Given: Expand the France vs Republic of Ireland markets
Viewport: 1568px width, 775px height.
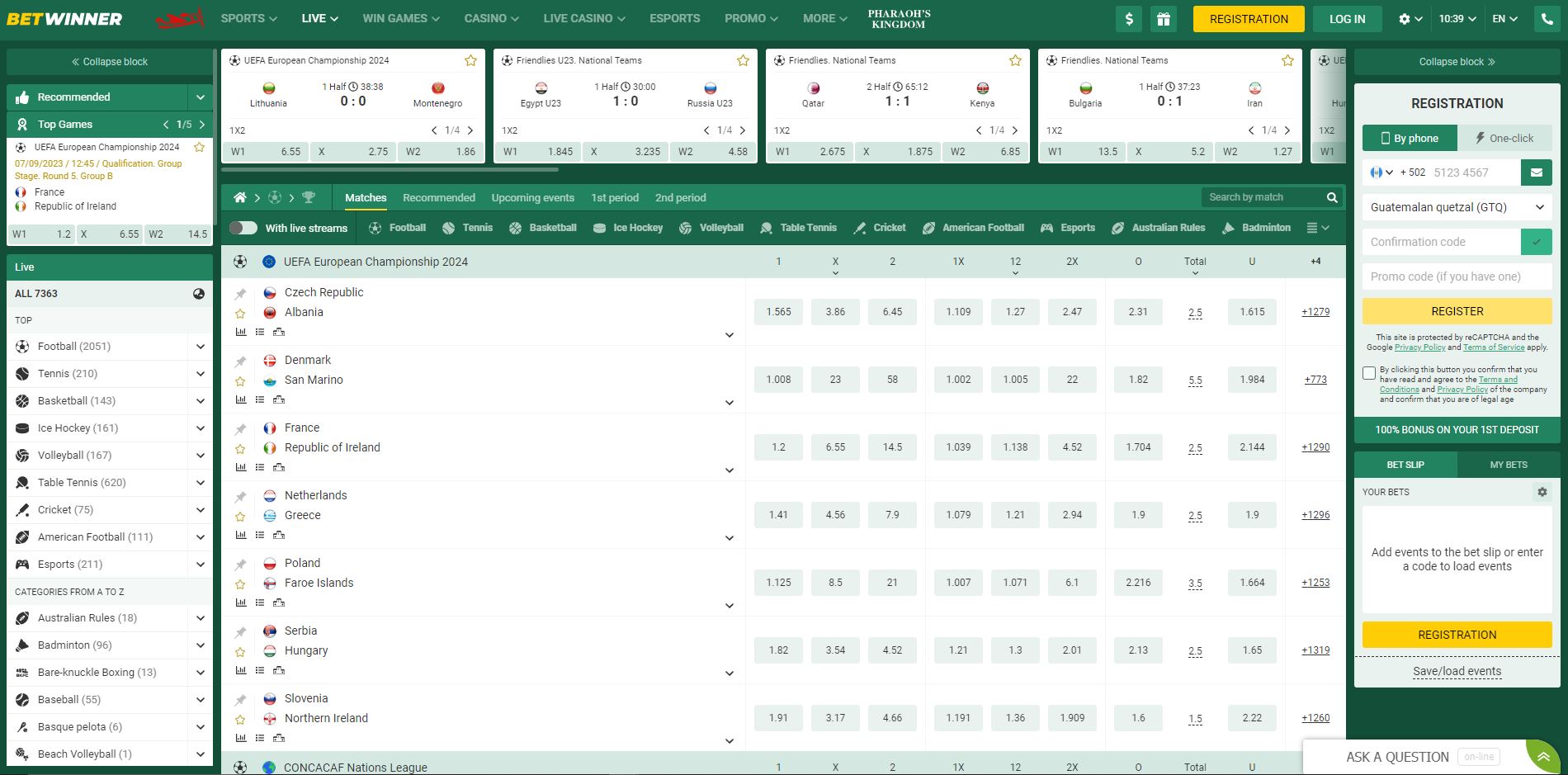Looking at the screenshot, I should (729, 470).
